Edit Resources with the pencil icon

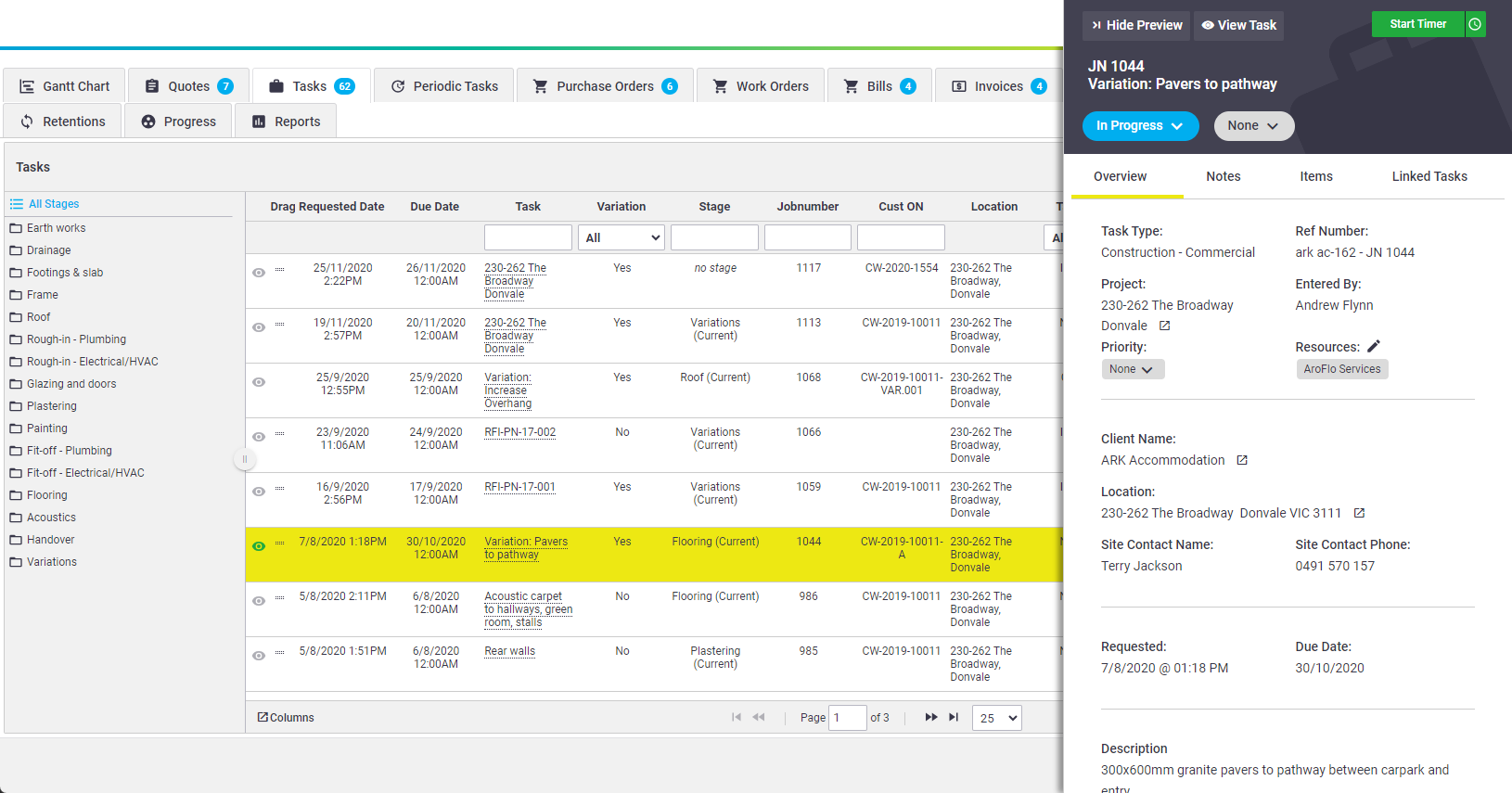tap(1374, 346)
